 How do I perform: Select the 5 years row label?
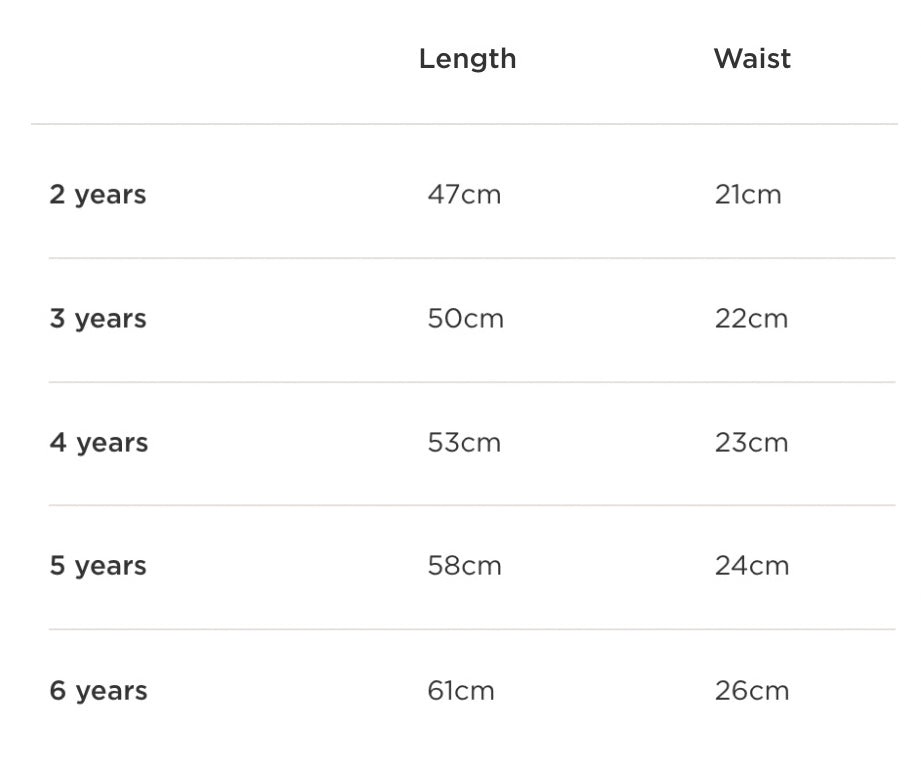pyautogui.click(x=98, y=566)
